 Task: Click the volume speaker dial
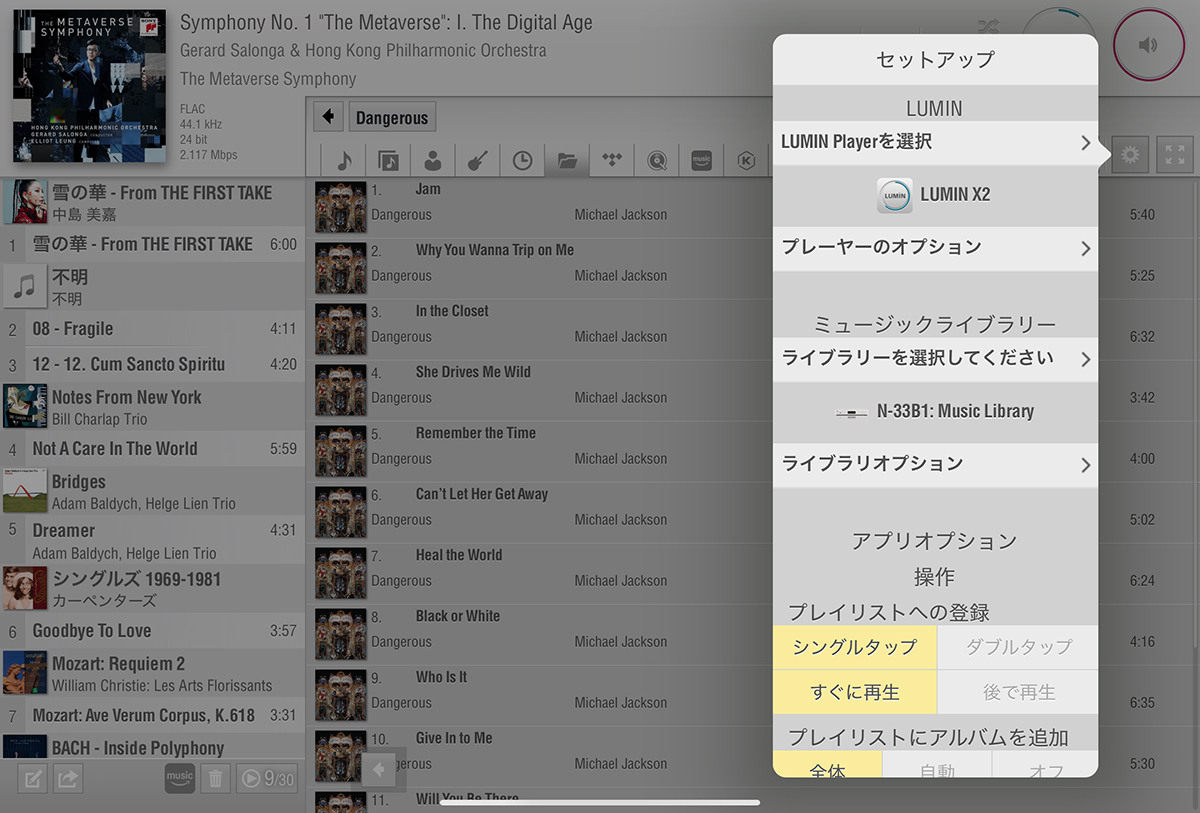pyautogui.click(x=1148, y=45)
